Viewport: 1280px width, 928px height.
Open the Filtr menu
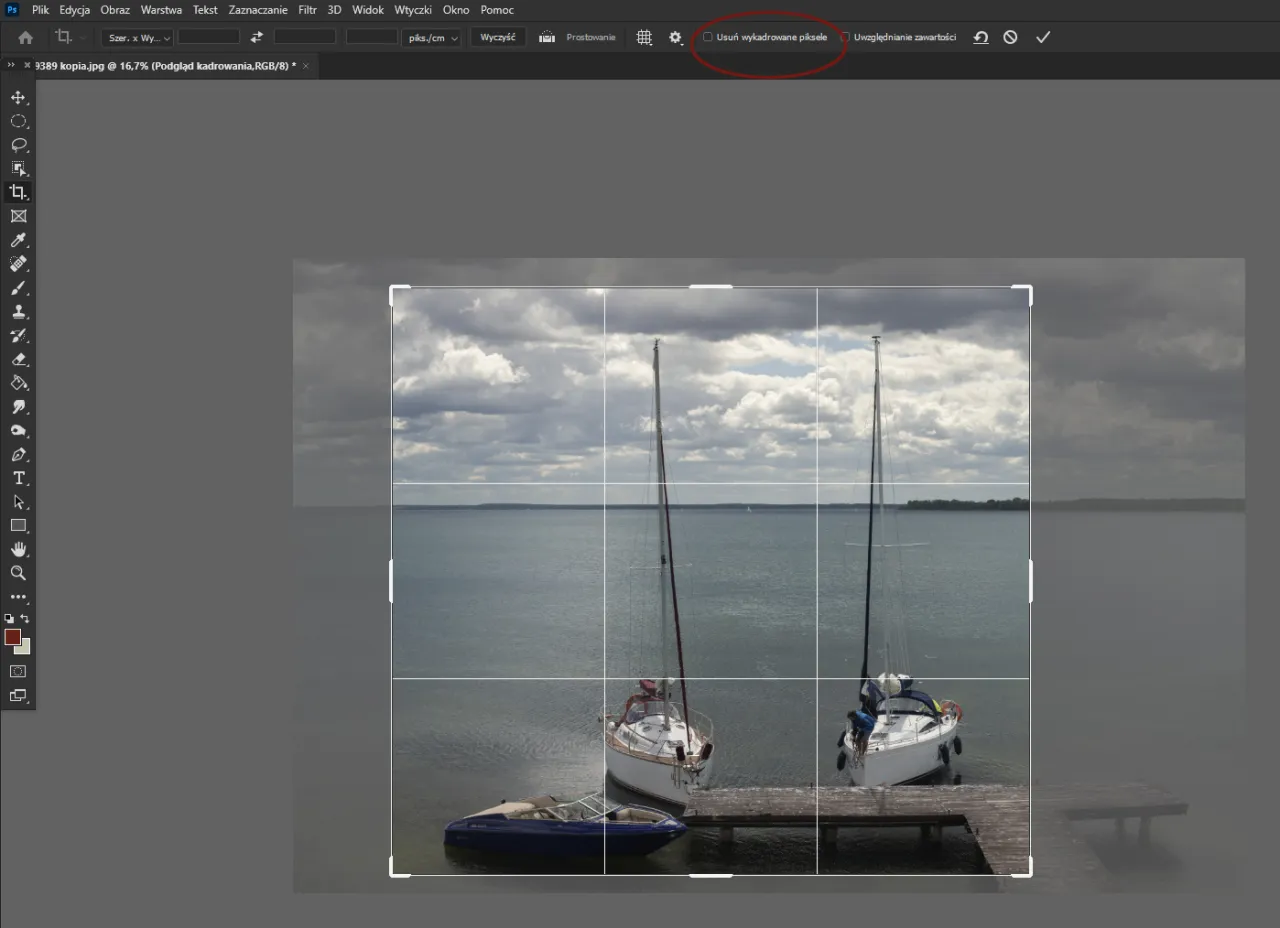pos(307,9)
